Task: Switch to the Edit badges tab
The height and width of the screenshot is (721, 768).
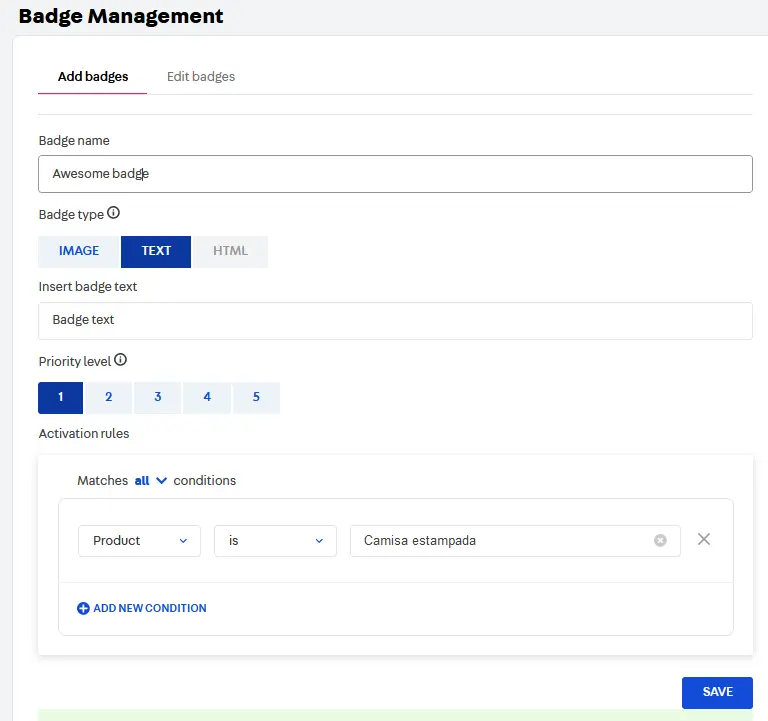Action: (x=201, y=77)
